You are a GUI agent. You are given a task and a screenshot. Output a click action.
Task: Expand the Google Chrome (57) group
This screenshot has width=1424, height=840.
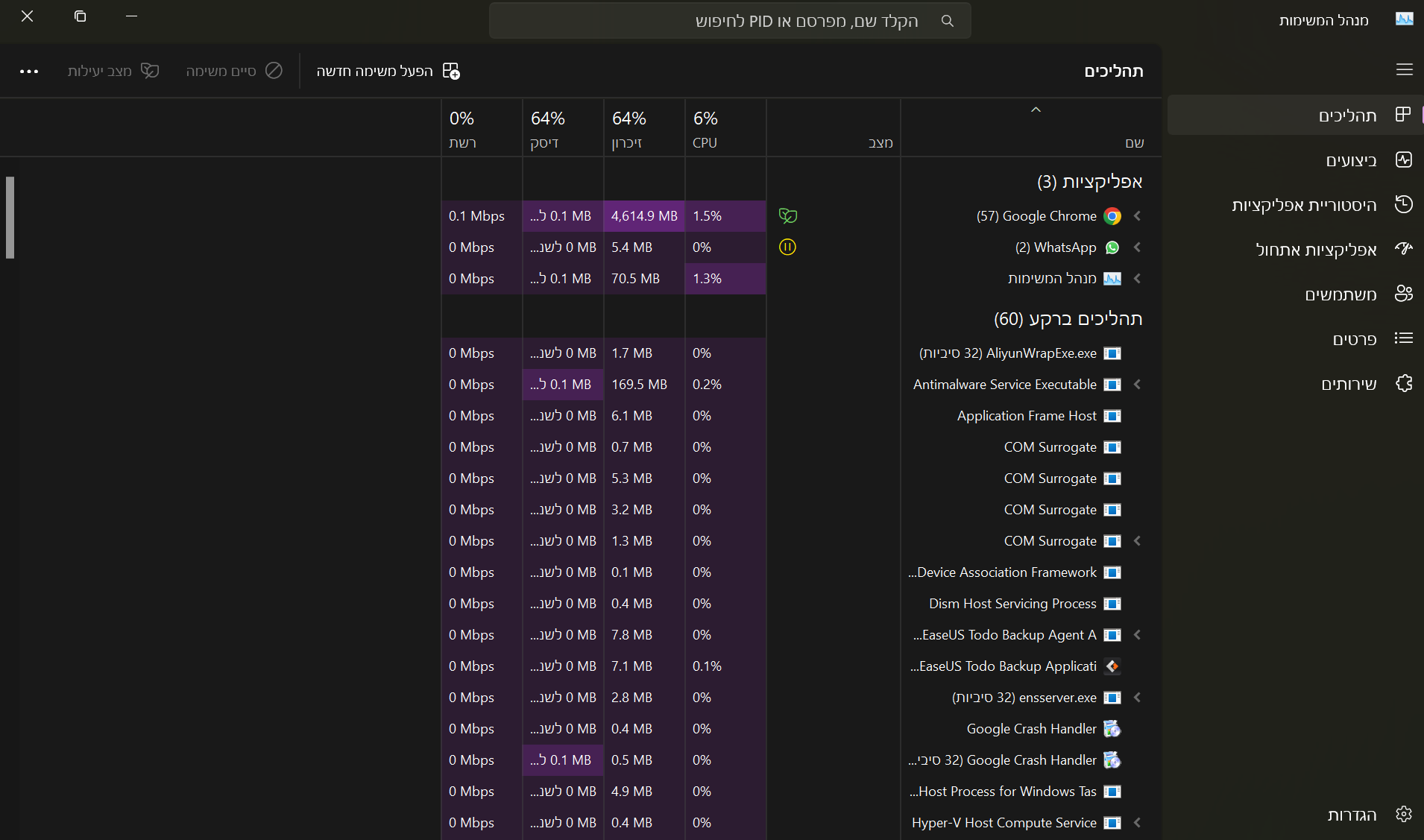pos(1137,216)
